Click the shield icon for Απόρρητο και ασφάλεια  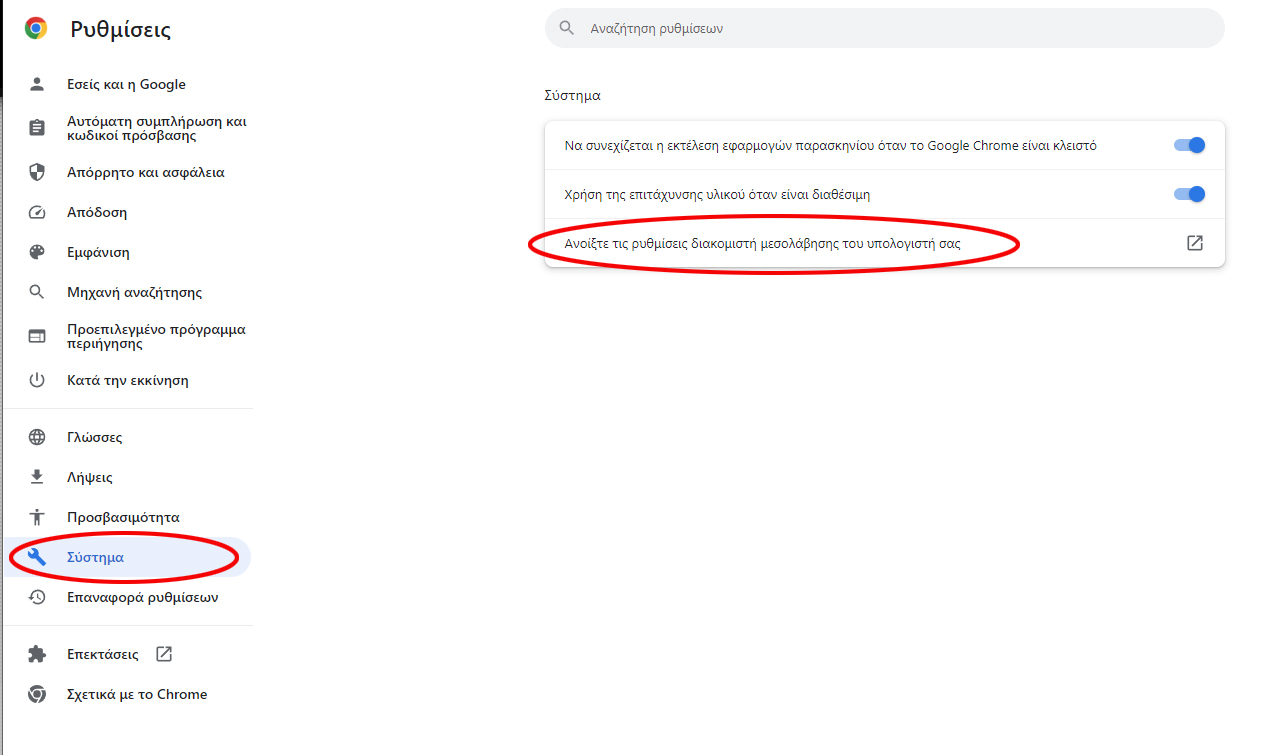pyautogui.click(x=37, y=172)
